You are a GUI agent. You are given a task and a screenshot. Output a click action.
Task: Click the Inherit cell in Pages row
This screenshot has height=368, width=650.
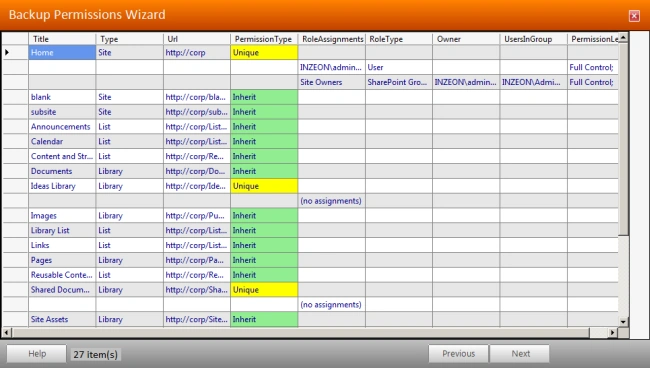coord(264,260)
